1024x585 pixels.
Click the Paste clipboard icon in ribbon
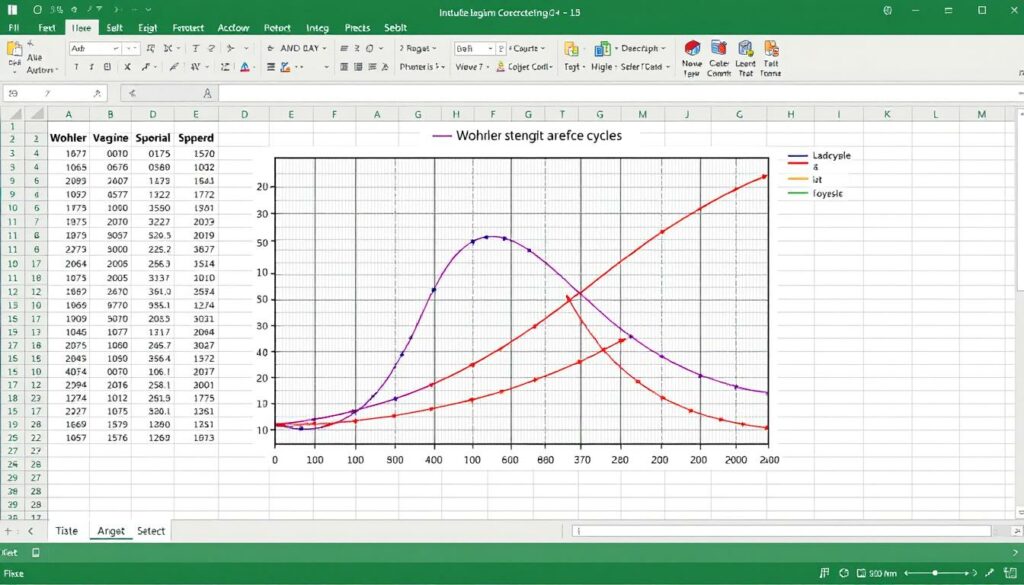click(x=14, y=50)
